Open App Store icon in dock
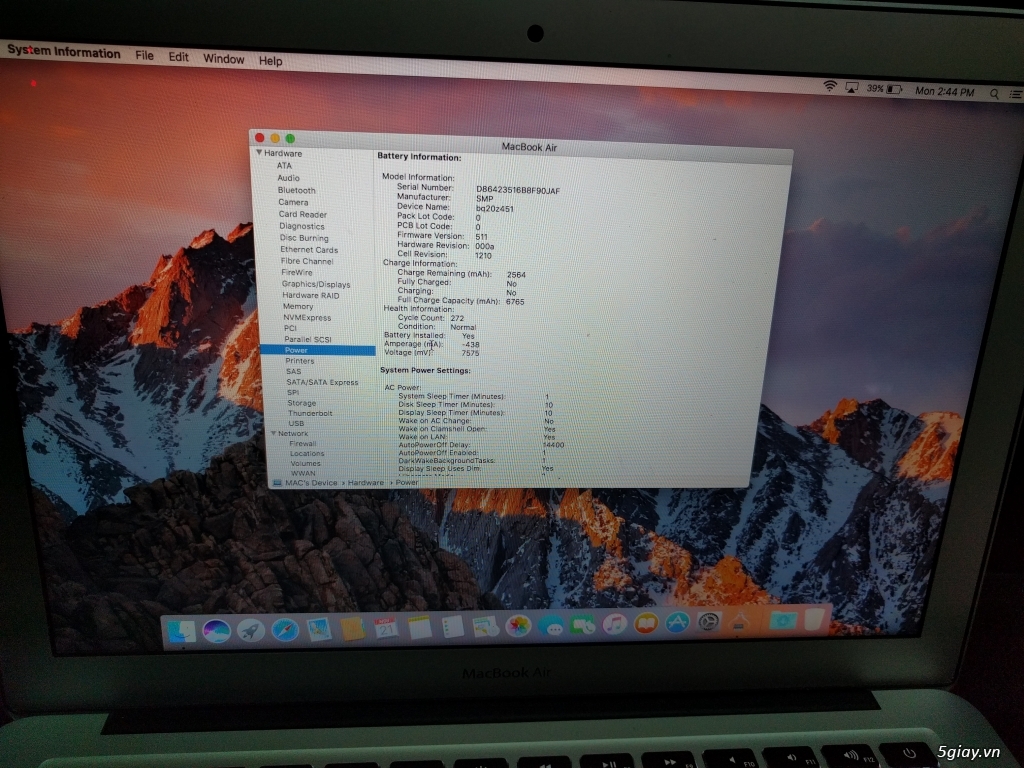 [677, 622]
